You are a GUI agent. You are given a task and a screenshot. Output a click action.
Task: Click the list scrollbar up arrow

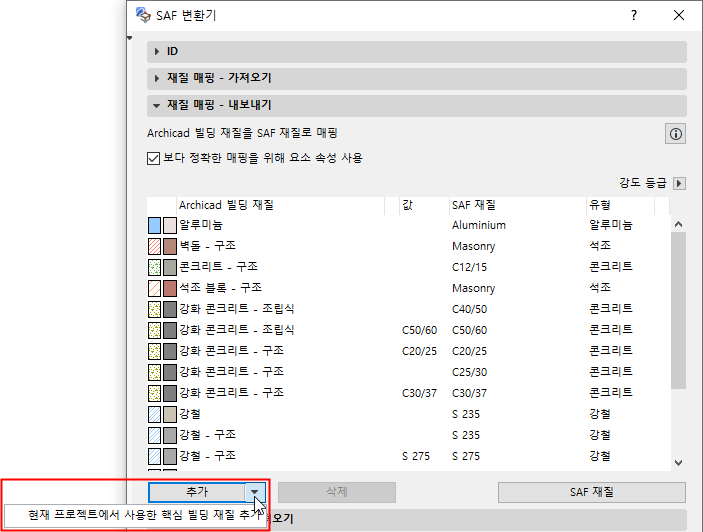pos(678,225)
